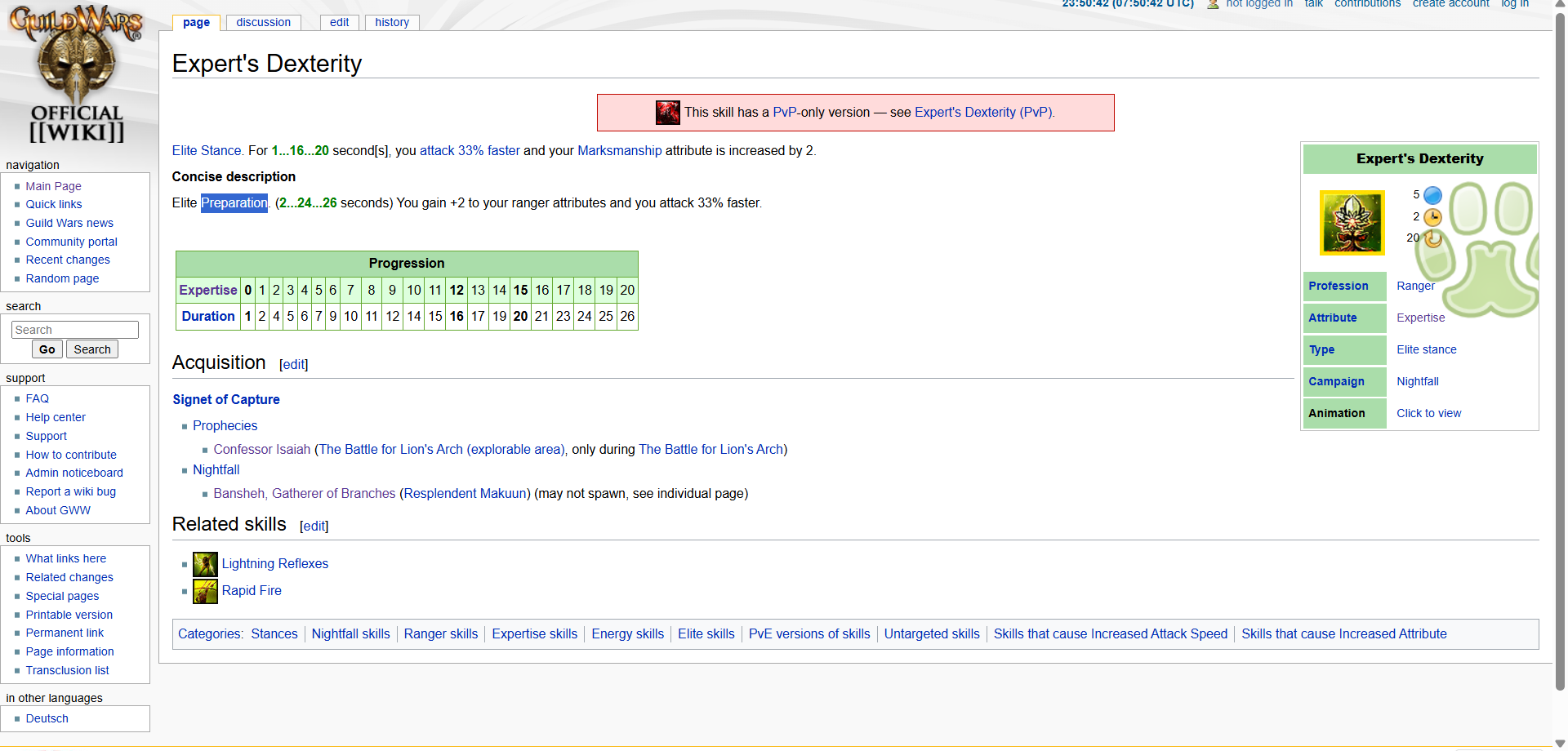Click 'Click to view' animation link
The image size is (1568, 751).
(x=1428, y=413)
